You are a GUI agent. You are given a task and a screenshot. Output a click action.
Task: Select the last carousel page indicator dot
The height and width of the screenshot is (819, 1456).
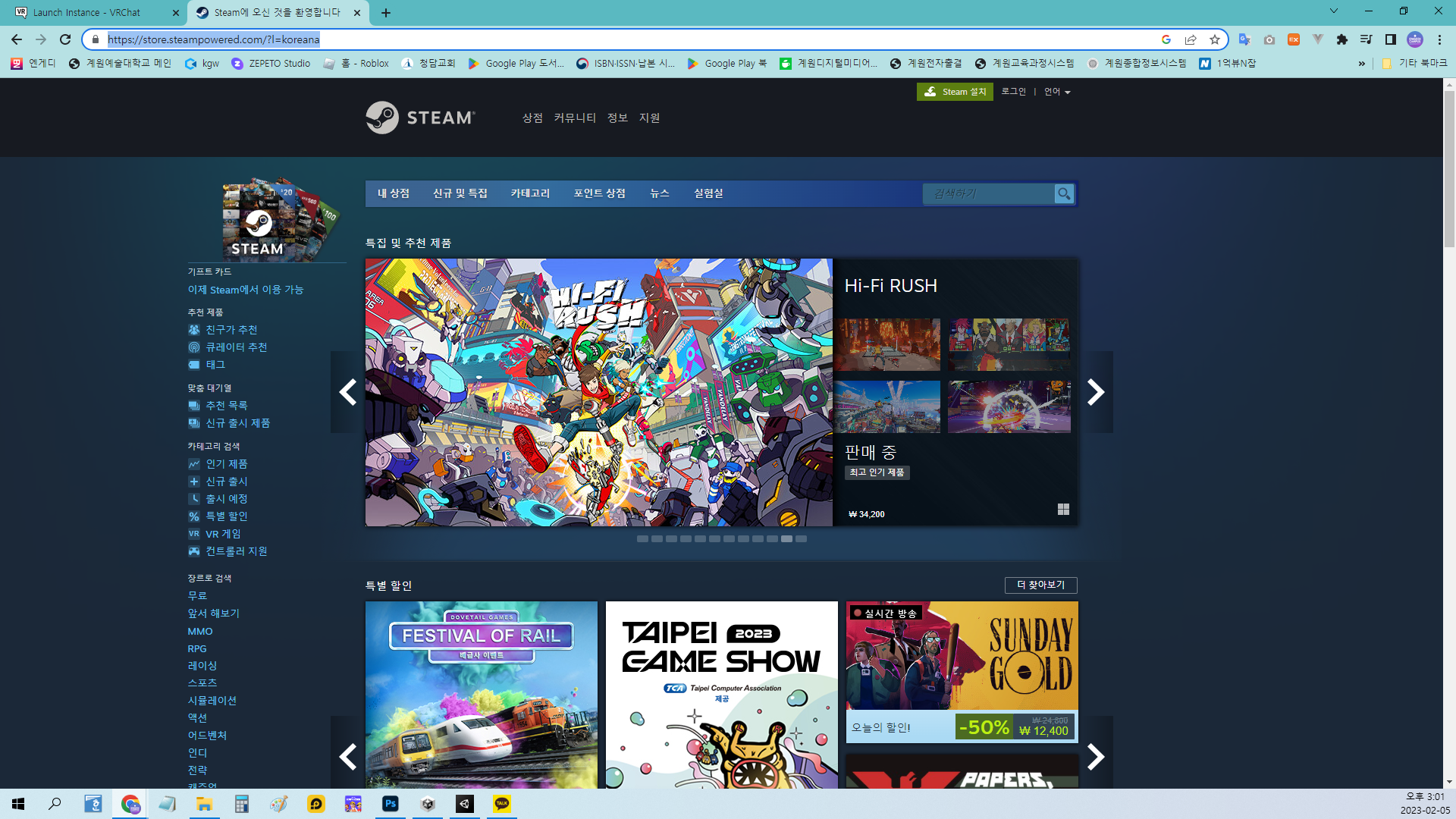point(801,539)
